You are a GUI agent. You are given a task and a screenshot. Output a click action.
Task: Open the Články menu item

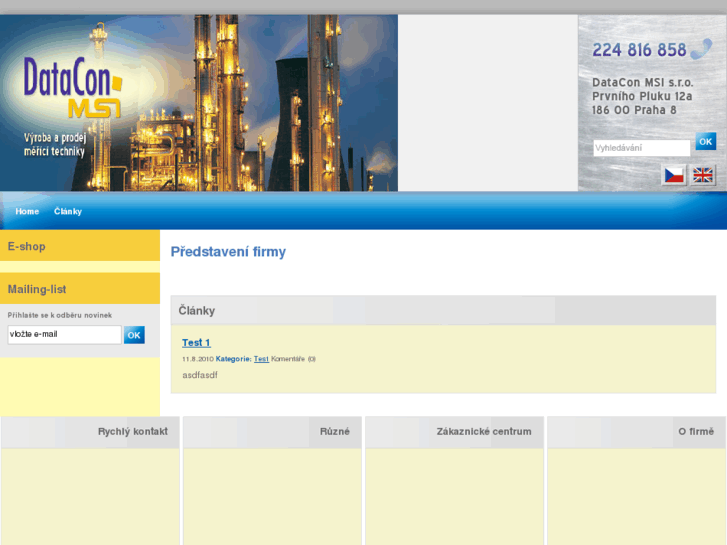[68, 212]
